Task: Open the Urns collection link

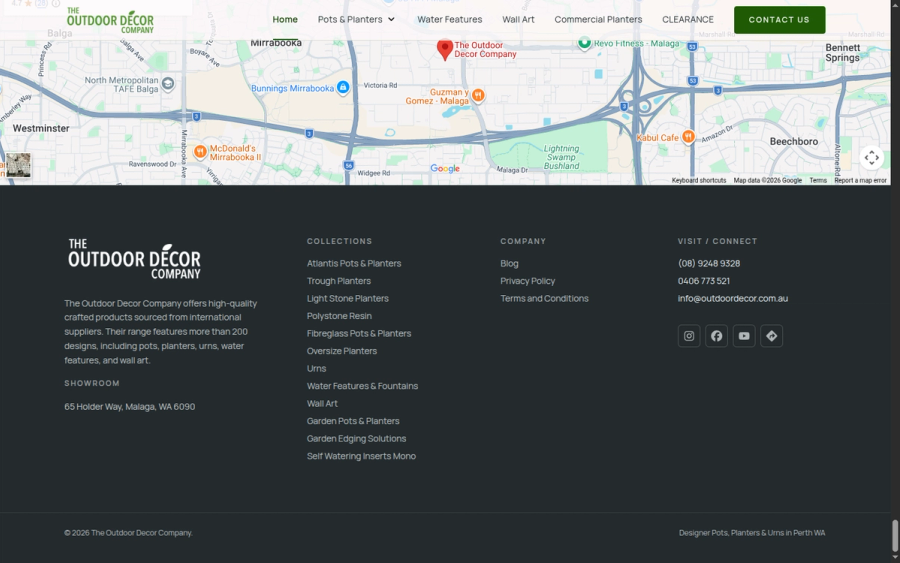Action: 316,368
